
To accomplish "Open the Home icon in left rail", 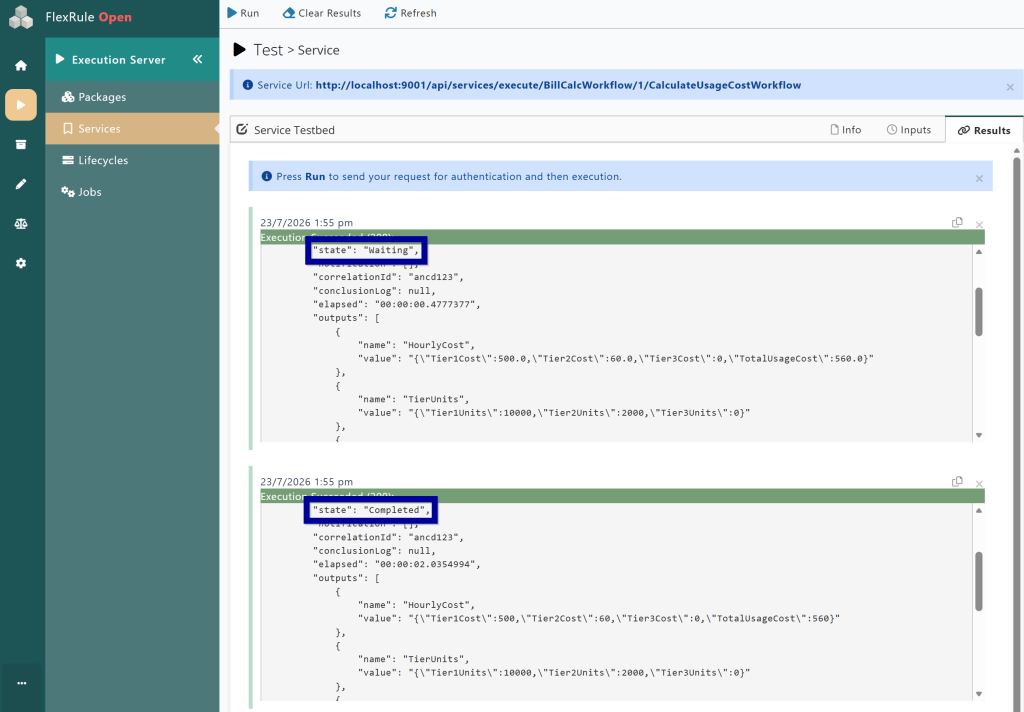I will (21, 65).
